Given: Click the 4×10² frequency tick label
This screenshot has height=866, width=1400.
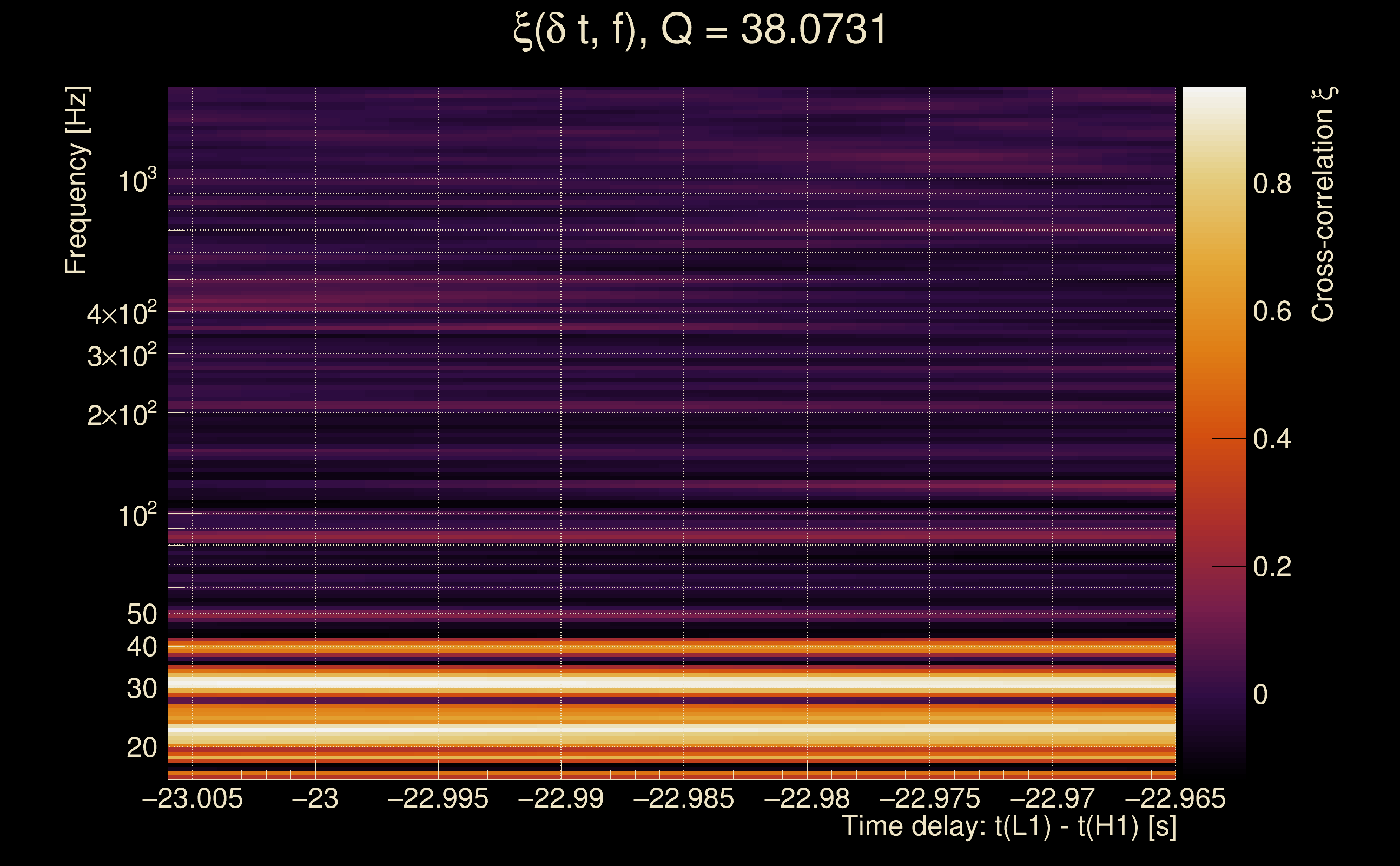Looking at the screenshot, I should pyautogui.click(x=121, y=314).
